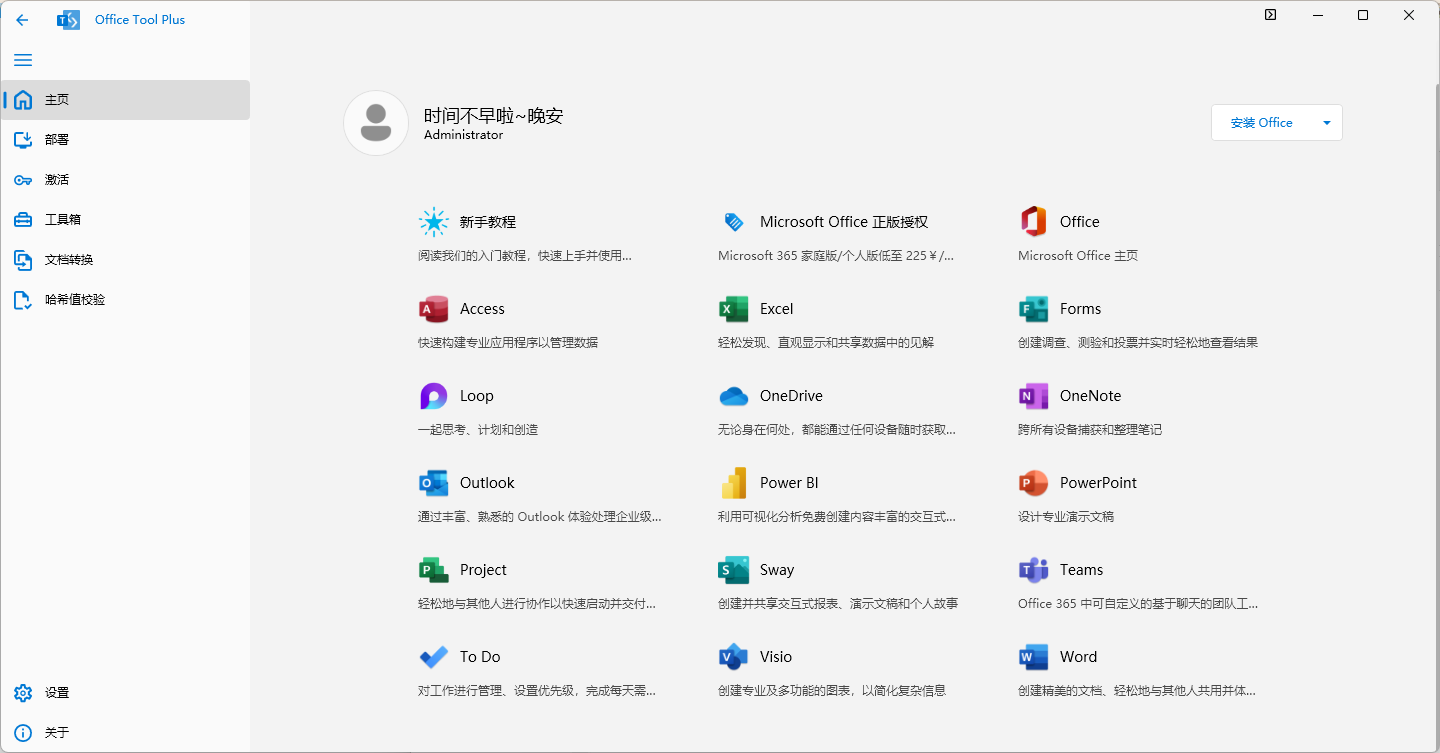This screenshot has height=753, width=1440.
Task: Click description 轻松发现、直观显示和共享数据中的见解
Action: (826, 343)
